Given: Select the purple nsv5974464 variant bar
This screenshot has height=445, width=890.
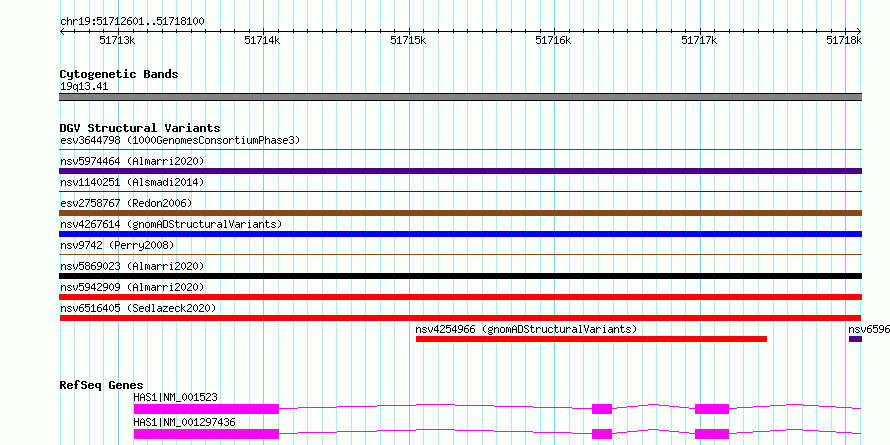Looking at the screenshot, I should pos(461,171).
